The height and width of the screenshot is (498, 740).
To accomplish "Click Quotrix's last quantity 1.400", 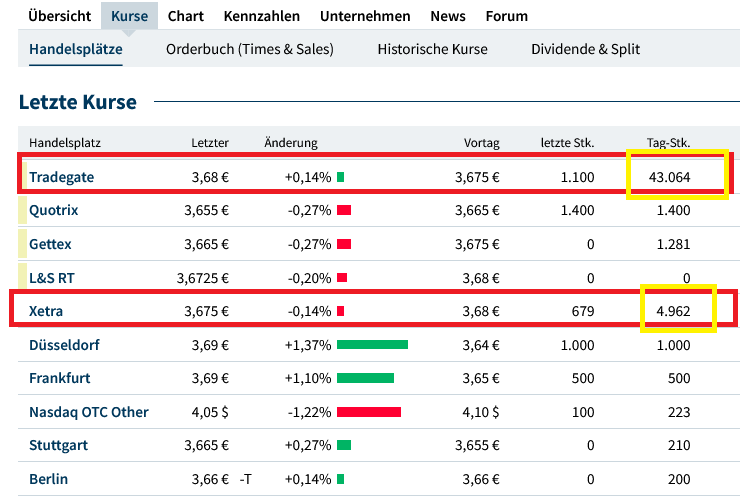I will 577,210.
